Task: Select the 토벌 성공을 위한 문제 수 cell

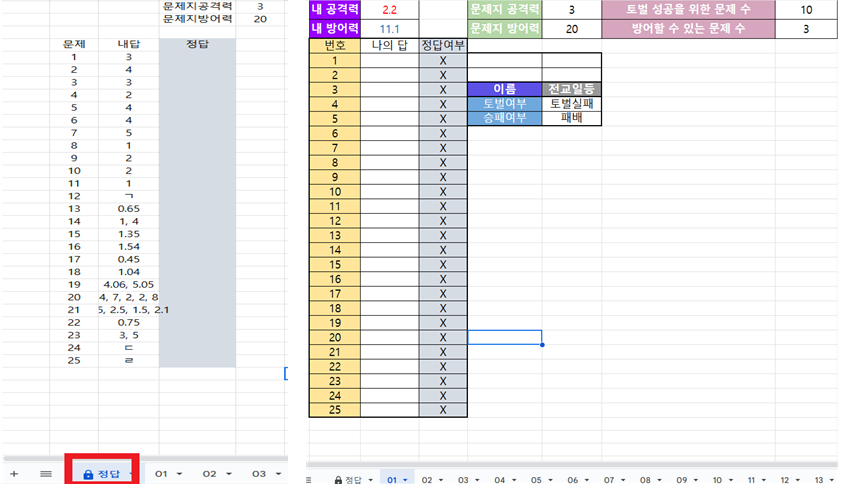Action: click(x=688, y=9)
